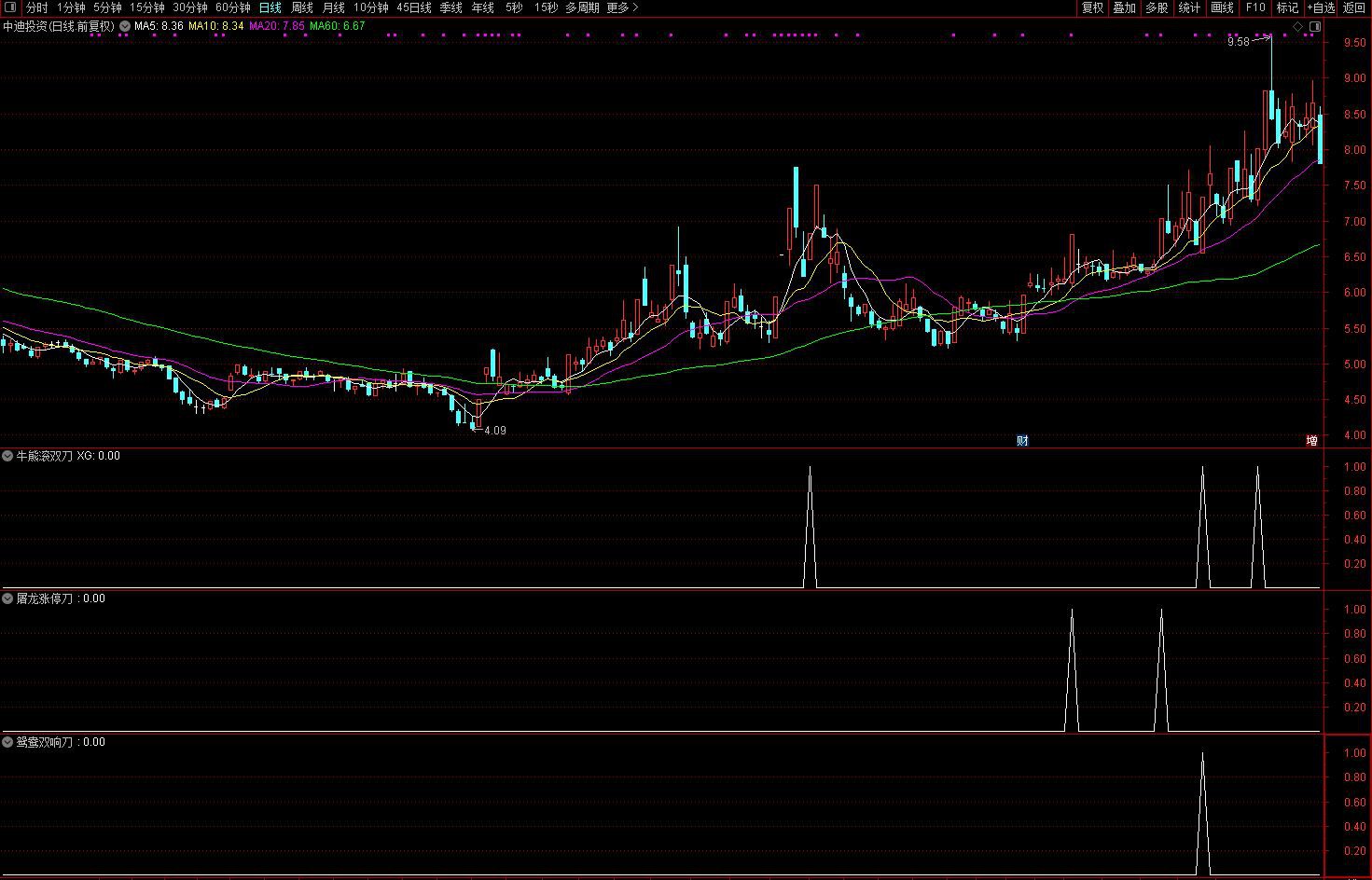Expand the 鸳鸯双响刀 indicator dropdown
Screen dimensions: 1372x880
(7, 742)
